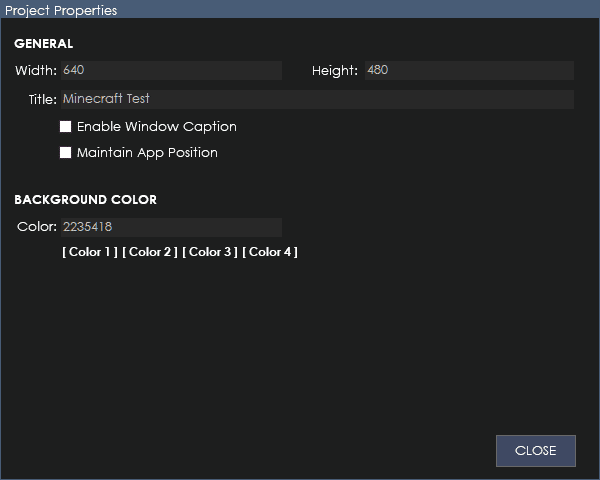The height and width of the screenshot is (480, 600).
Task: Click the Width input field
Action: pyautogui.click(x=171, y=70)
